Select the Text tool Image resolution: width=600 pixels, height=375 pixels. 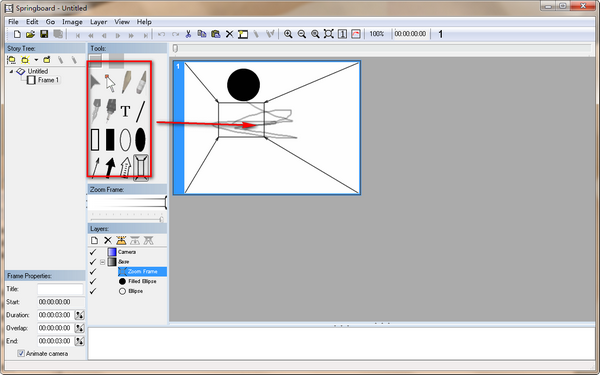125,111
